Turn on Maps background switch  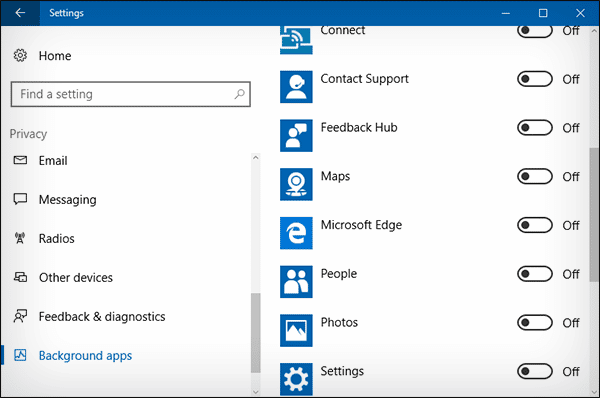[x=535, y=176]
